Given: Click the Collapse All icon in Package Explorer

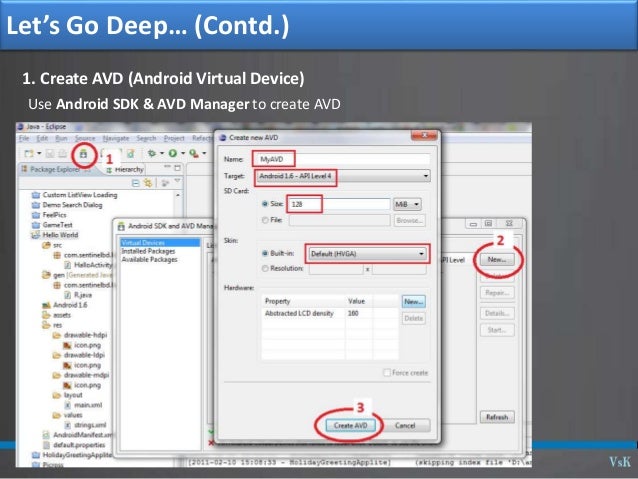Looking at the screenshot, I should [136, 184].
